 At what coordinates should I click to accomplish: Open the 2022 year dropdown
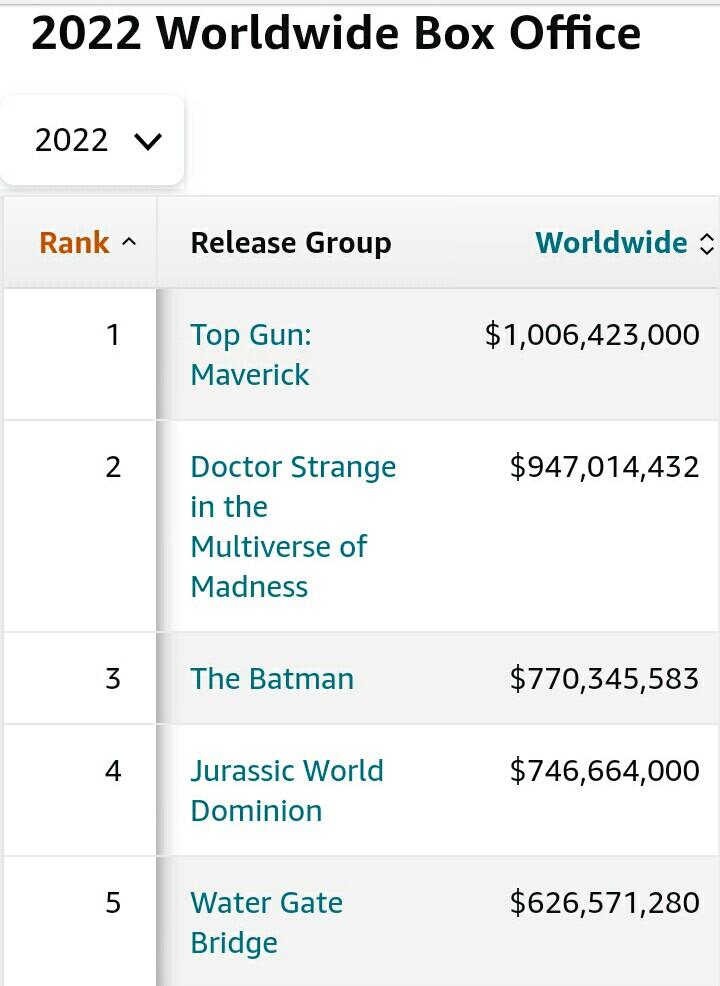(x=92, y=140)
